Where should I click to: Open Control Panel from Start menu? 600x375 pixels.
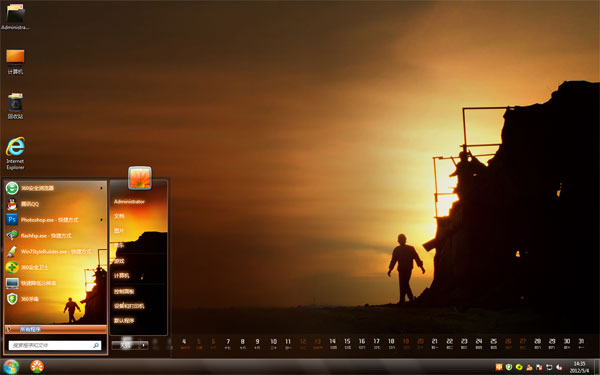point(124,292)
